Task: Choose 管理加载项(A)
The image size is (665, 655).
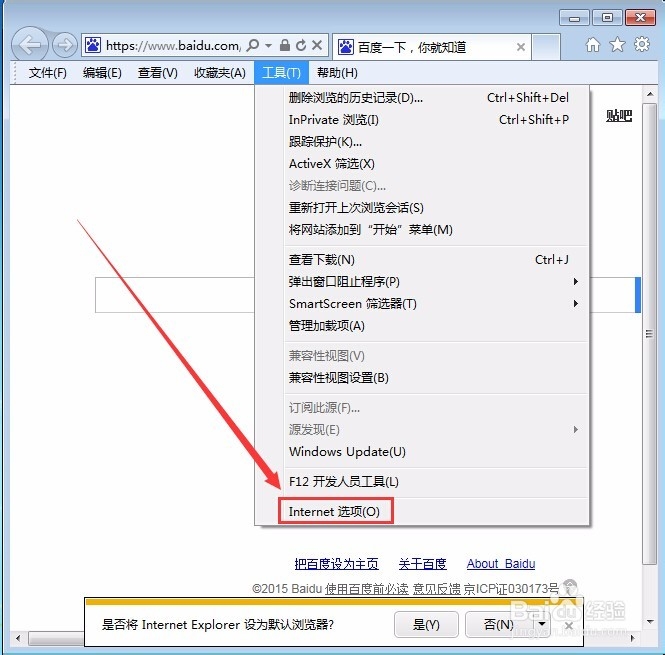Action: pos(422,326)
